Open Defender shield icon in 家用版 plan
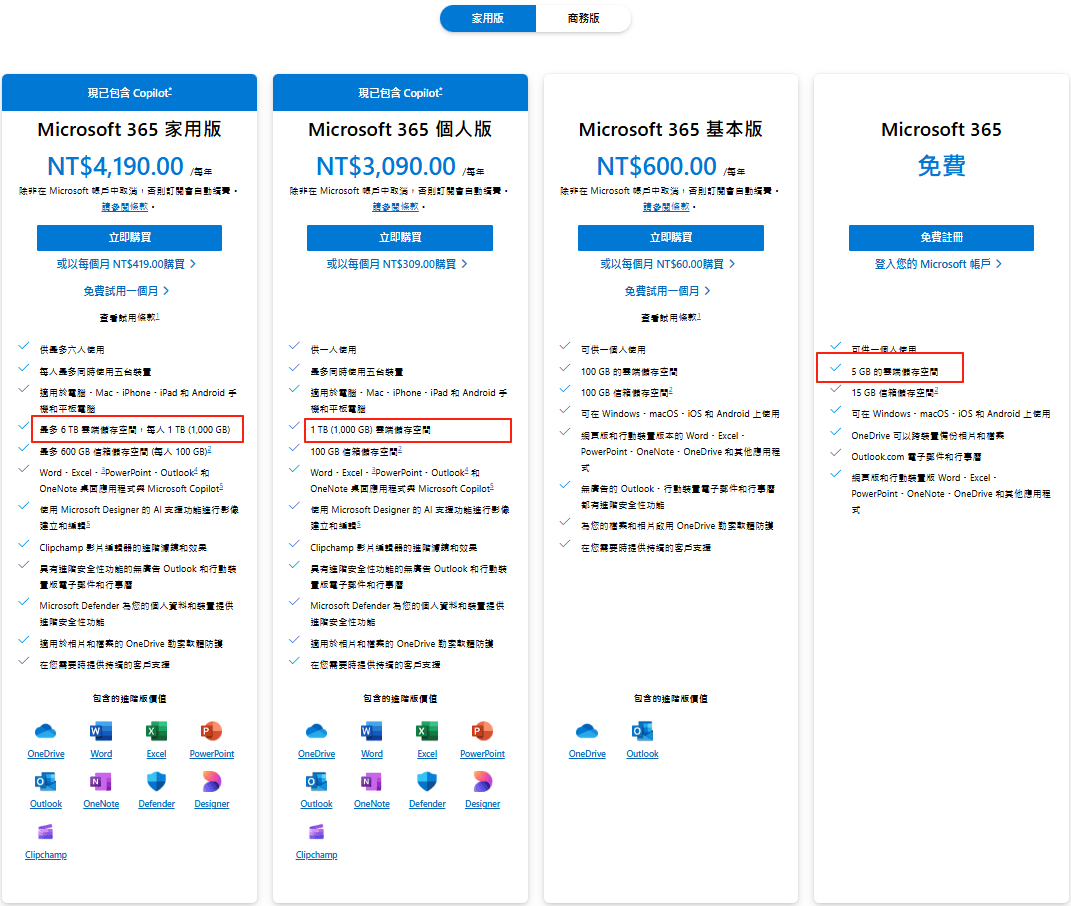Screen dimensions: 1071x906 coord(156,781)
